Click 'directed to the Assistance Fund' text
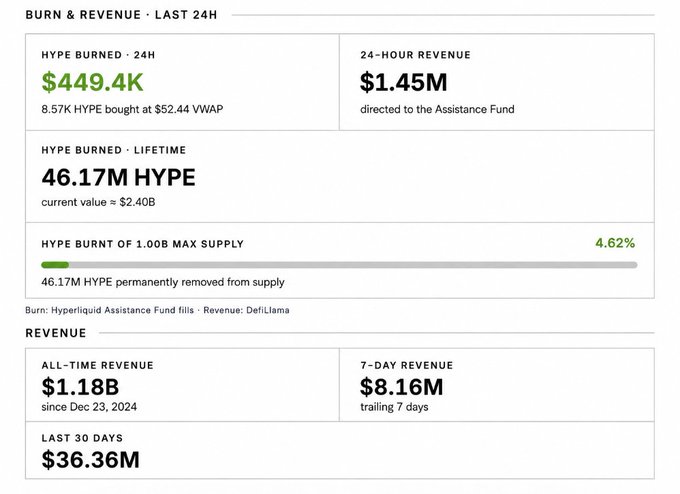Viewport: 680px width, 494px height. 437,109
